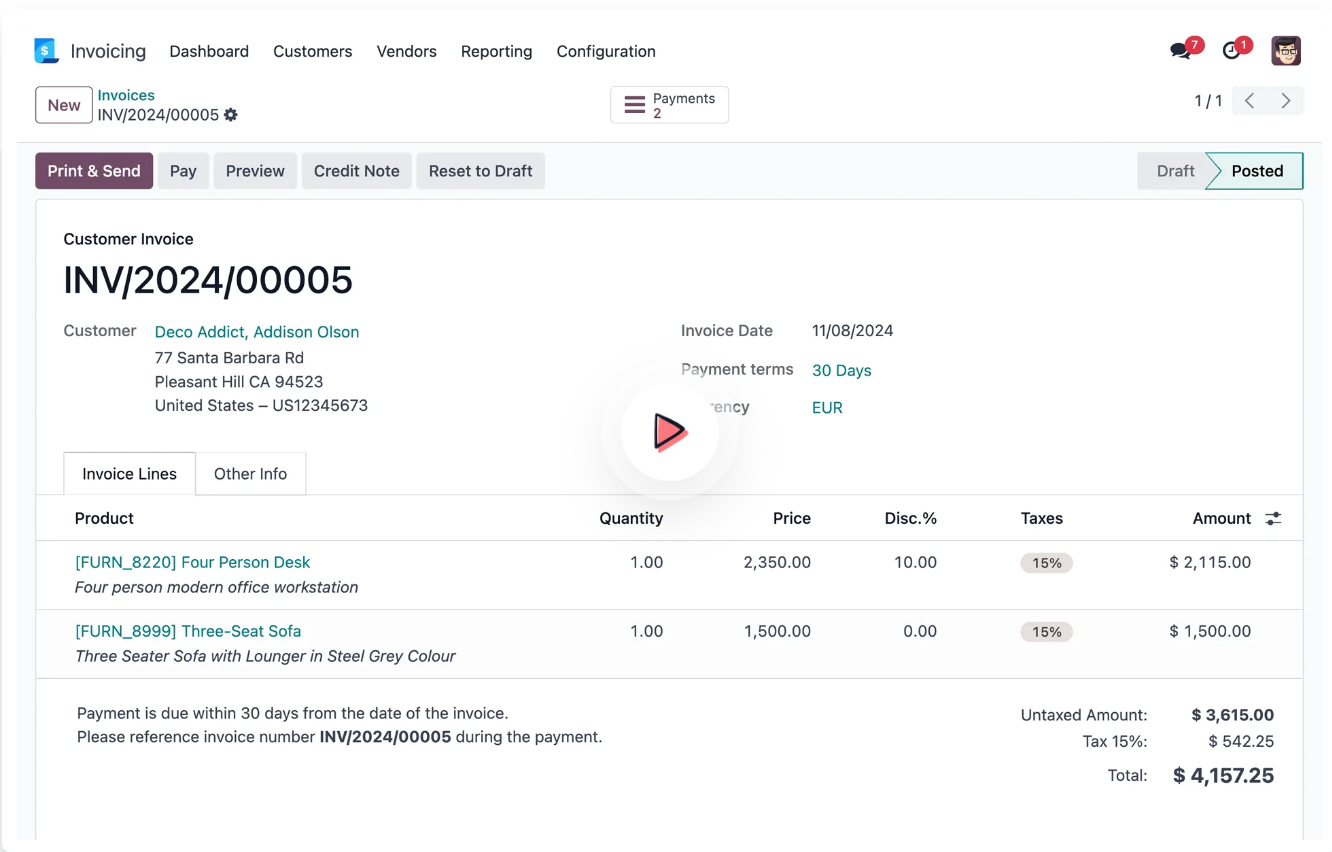Click the Product column header
This screenshot has width=1332, height=852.
click(x=104, y=518)
